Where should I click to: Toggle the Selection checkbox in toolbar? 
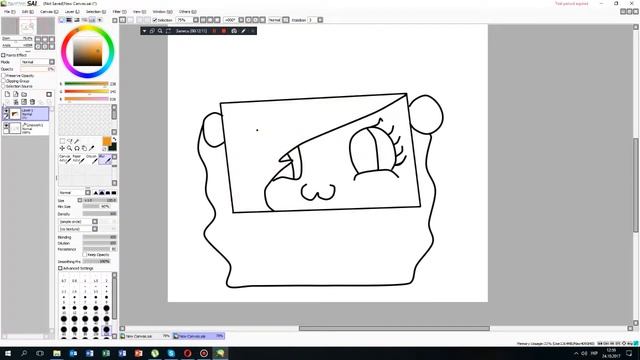[155, 20]
